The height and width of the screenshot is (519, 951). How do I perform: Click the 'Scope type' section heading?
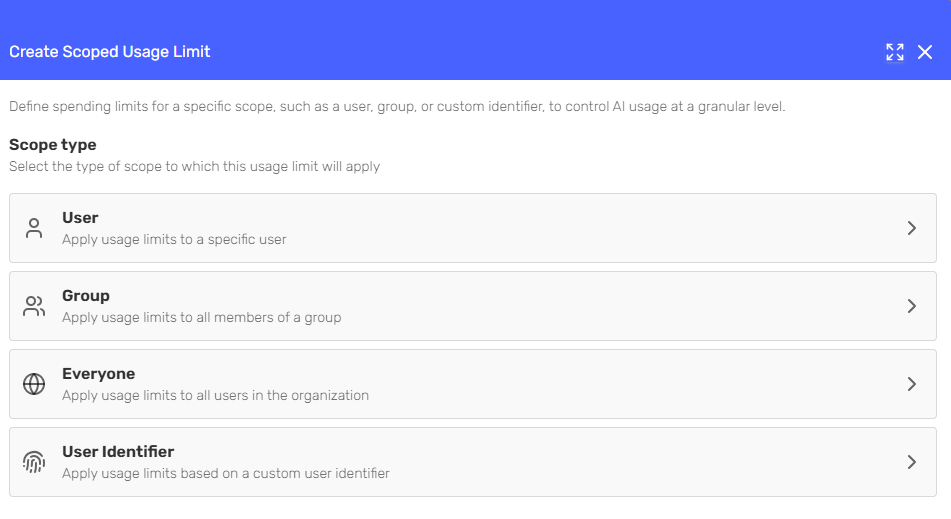click(53, 145)
